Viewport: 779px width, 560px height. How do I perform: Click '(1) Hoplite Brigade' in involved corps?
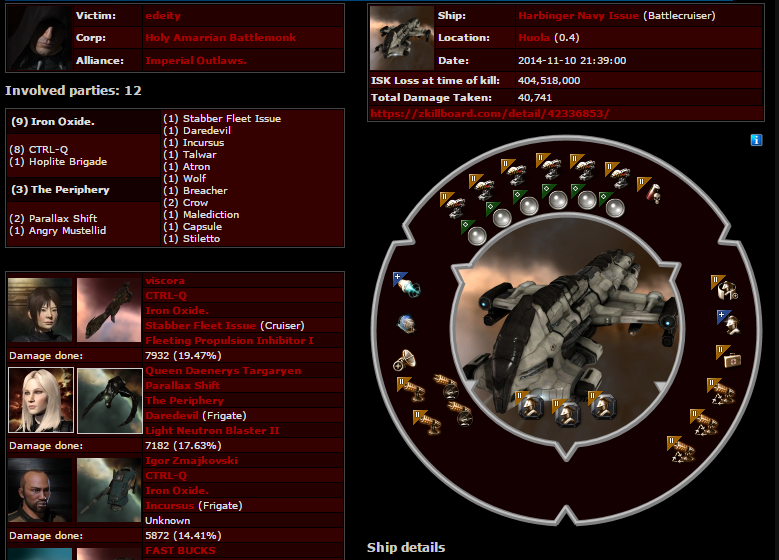click(x=58, y=161)
